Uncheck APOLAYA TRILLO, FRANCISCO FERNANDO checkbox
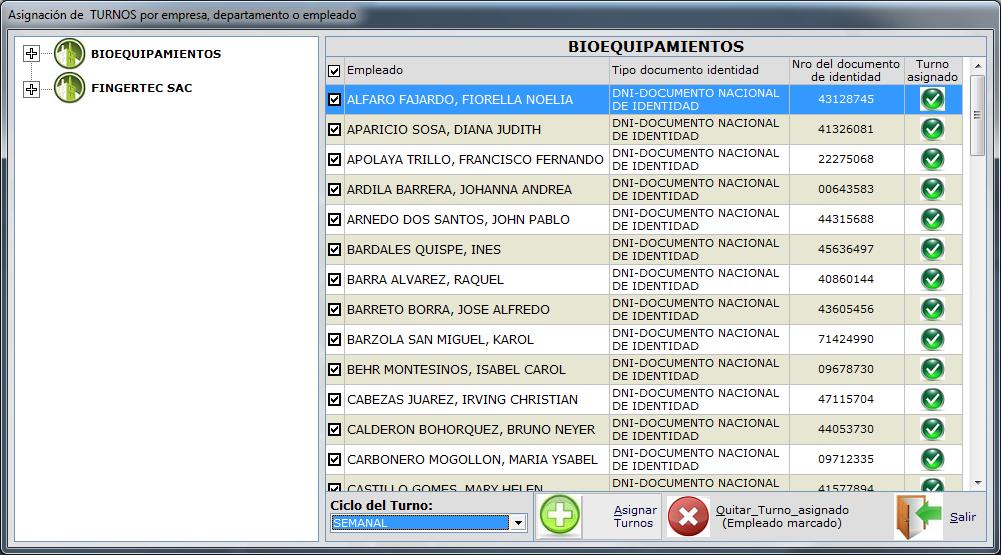The width and height of the screenshot is (1001, 555). coord(335,160)
